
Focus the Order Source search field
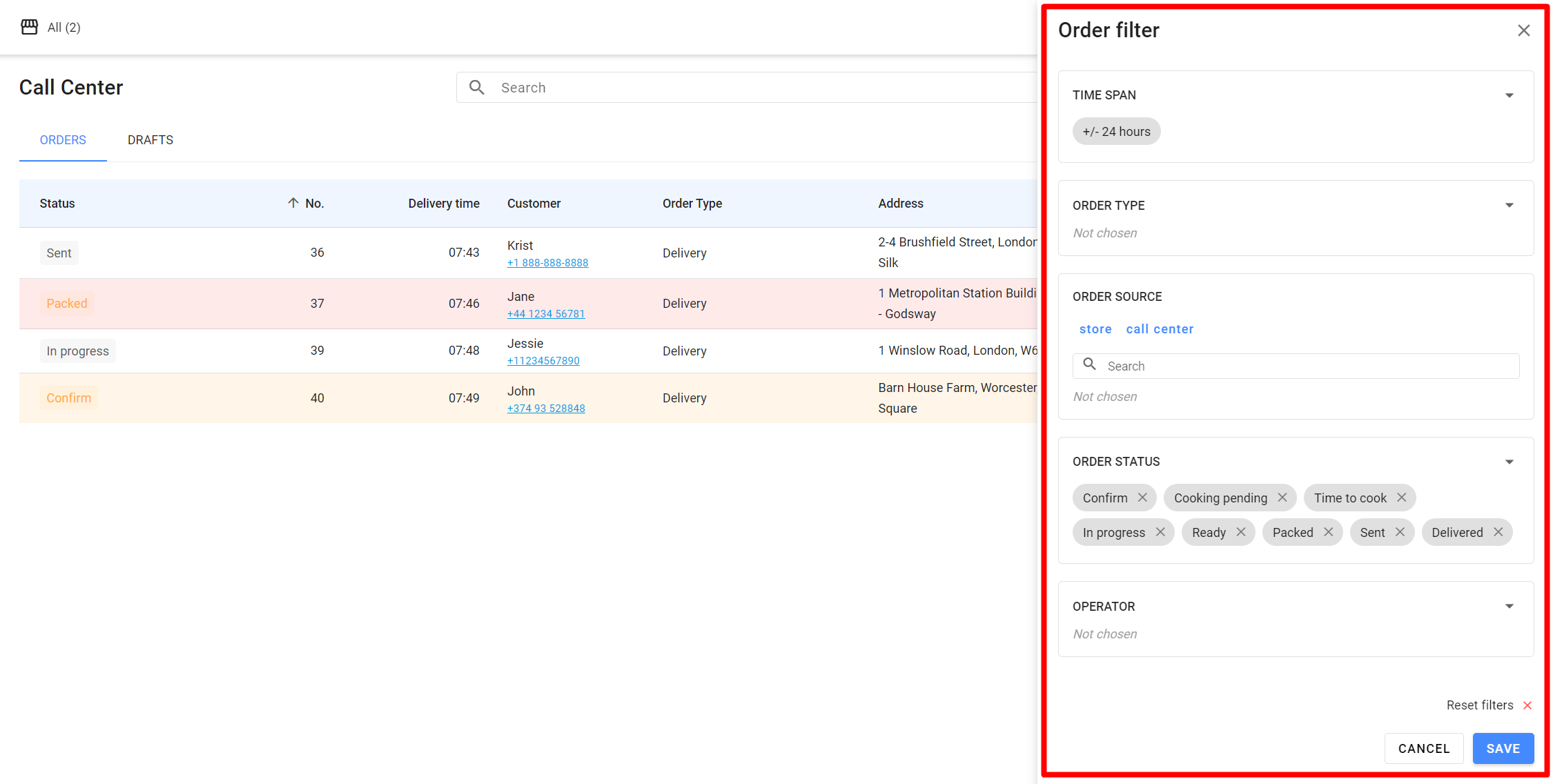(1296, 366)
